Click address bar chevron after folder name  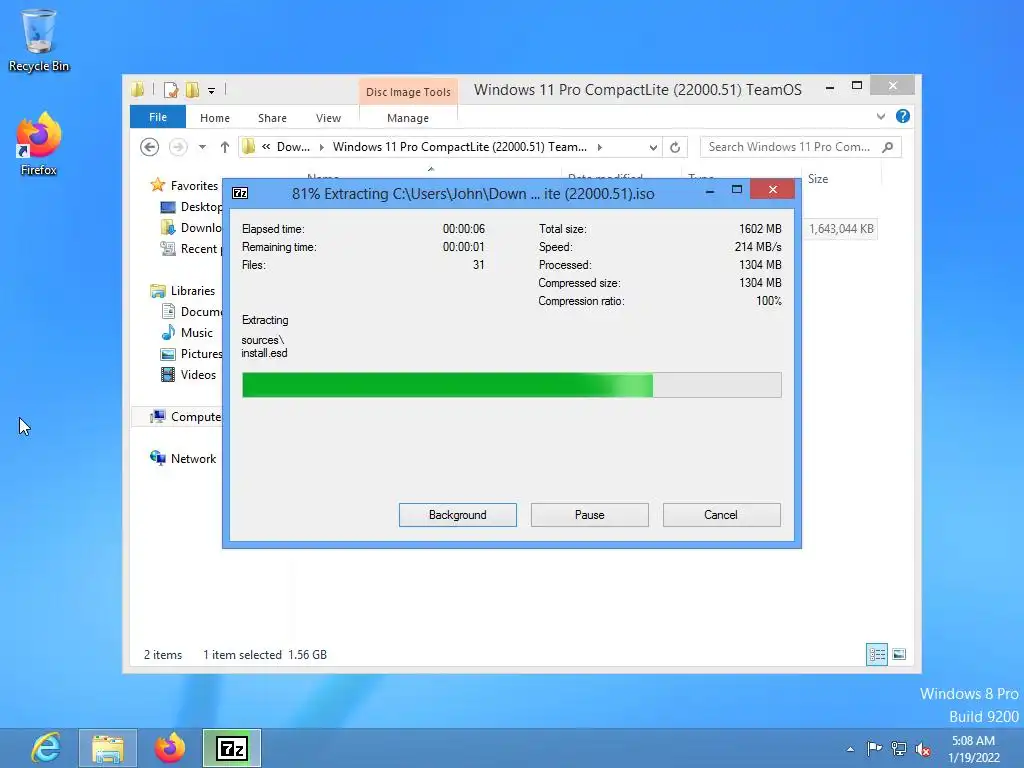point(600,147)
